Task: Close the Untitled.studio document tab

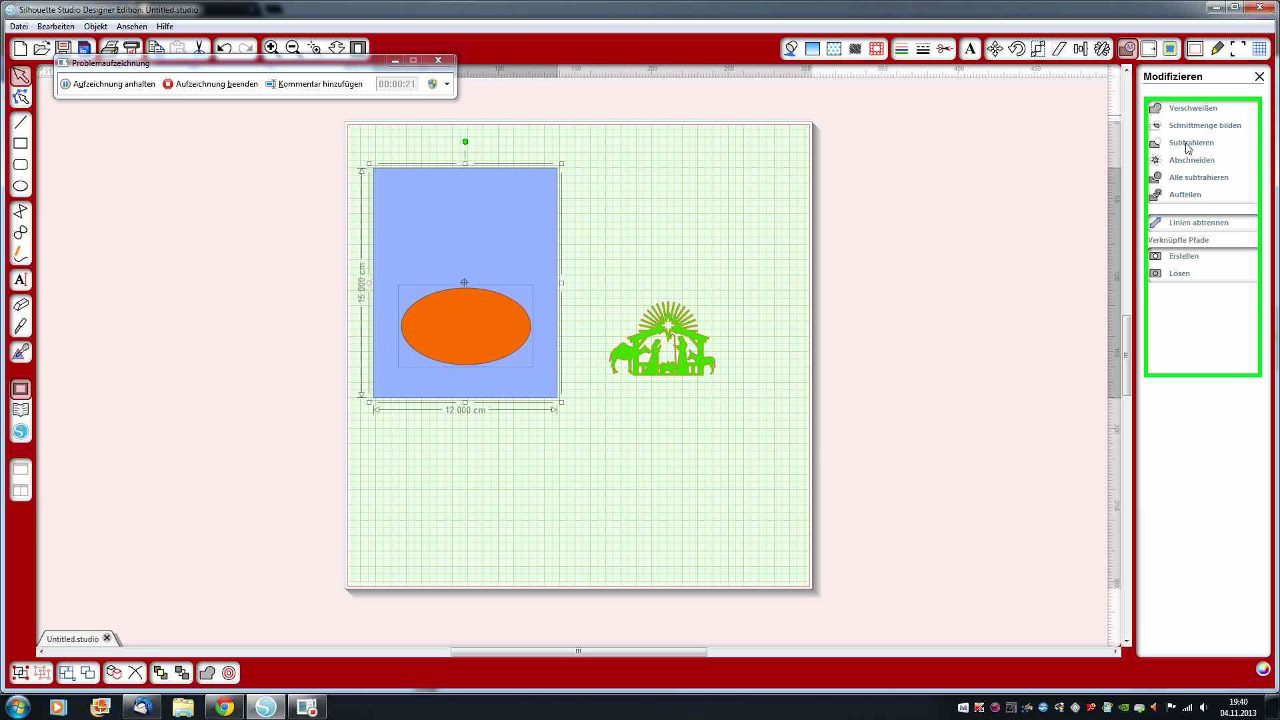Action: click(107, 638)
